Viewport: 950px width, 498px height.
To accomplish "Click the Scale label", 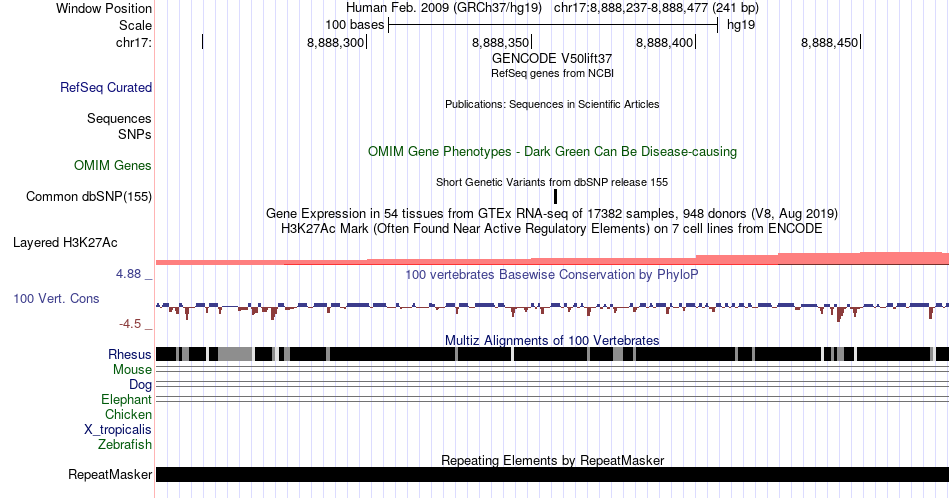I will tap(135, 25).
